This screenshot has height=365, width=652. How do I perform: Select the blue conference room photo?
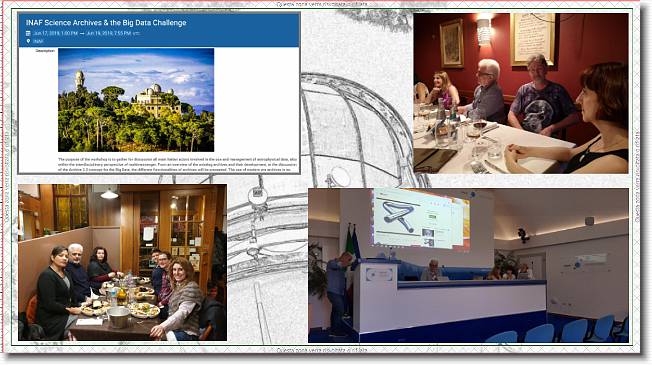click(468, 265)
